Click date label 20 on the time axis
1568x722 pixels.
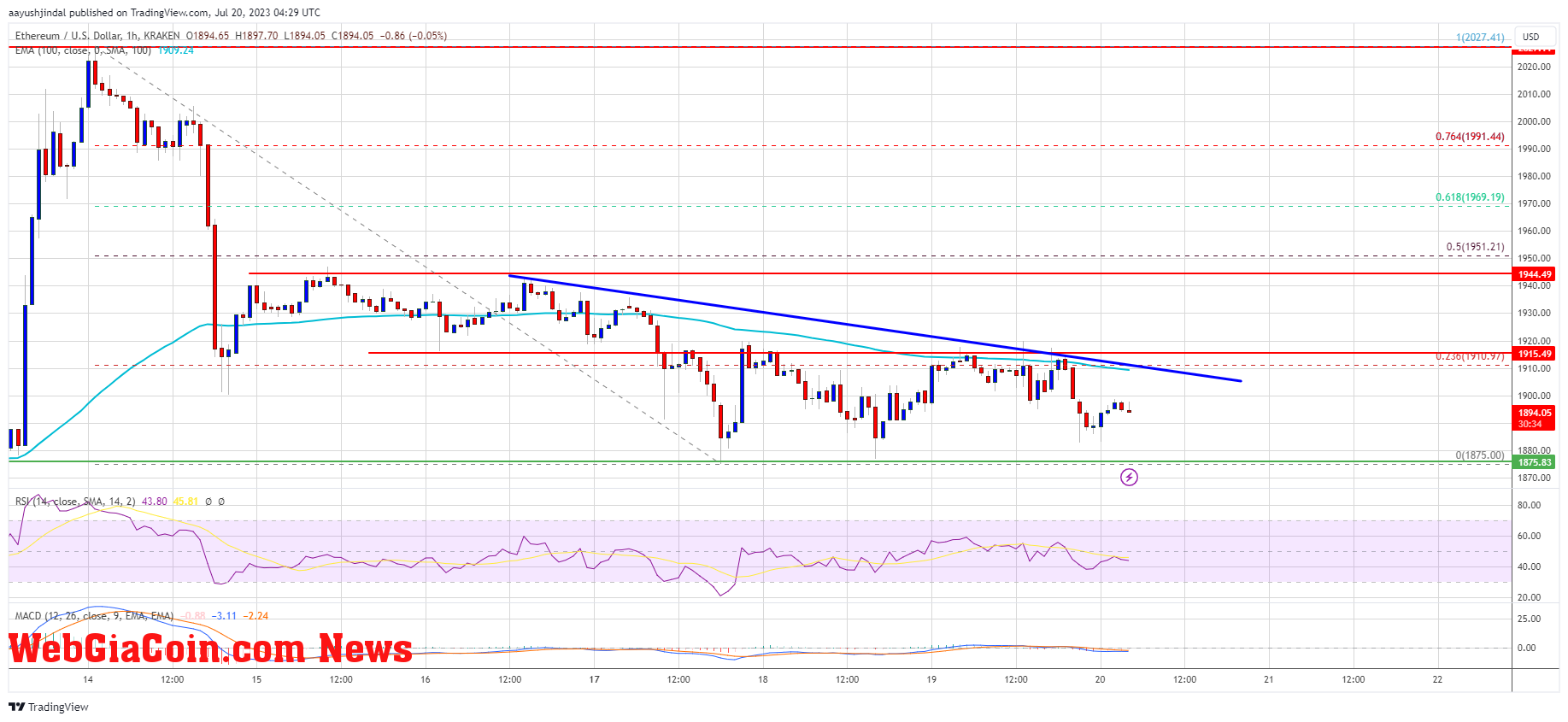point(1100,679)
